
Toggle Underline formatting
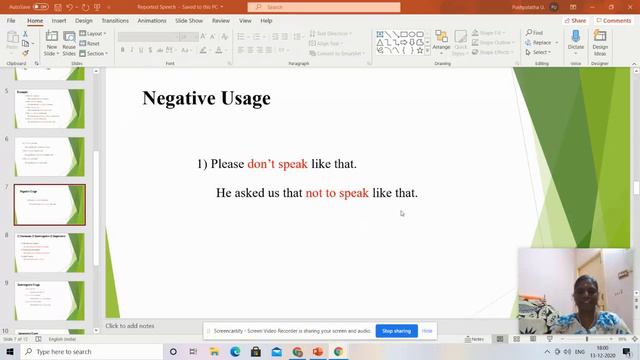coord(141,50)
